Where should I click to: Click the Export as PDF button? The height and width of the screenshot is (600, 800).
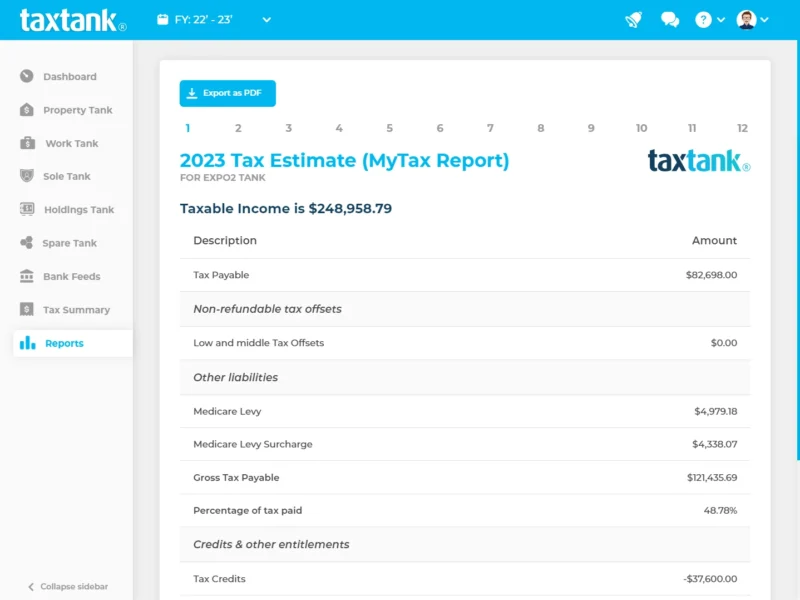tap(227, 93)
